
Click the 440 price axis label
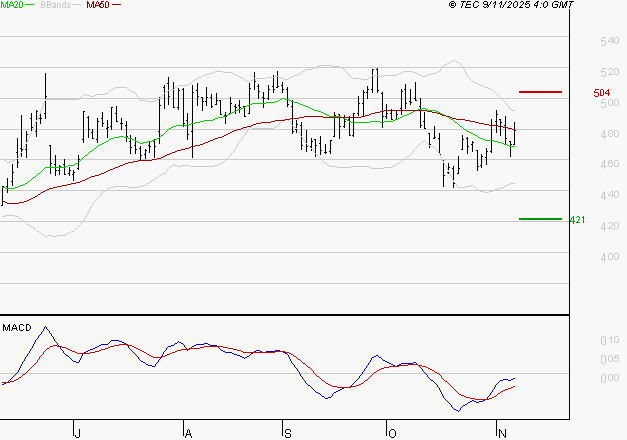pos(610,195)
